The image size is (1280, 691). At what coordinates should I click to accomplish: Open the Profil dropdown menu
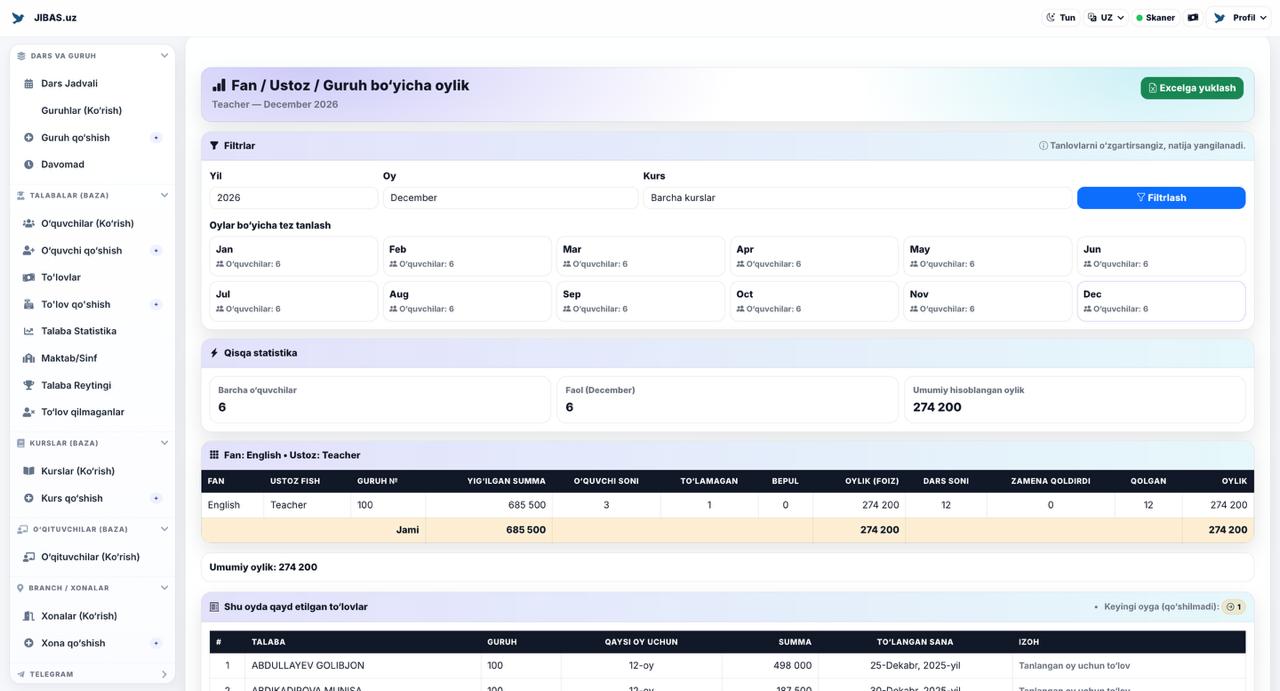click(1240, 18)
